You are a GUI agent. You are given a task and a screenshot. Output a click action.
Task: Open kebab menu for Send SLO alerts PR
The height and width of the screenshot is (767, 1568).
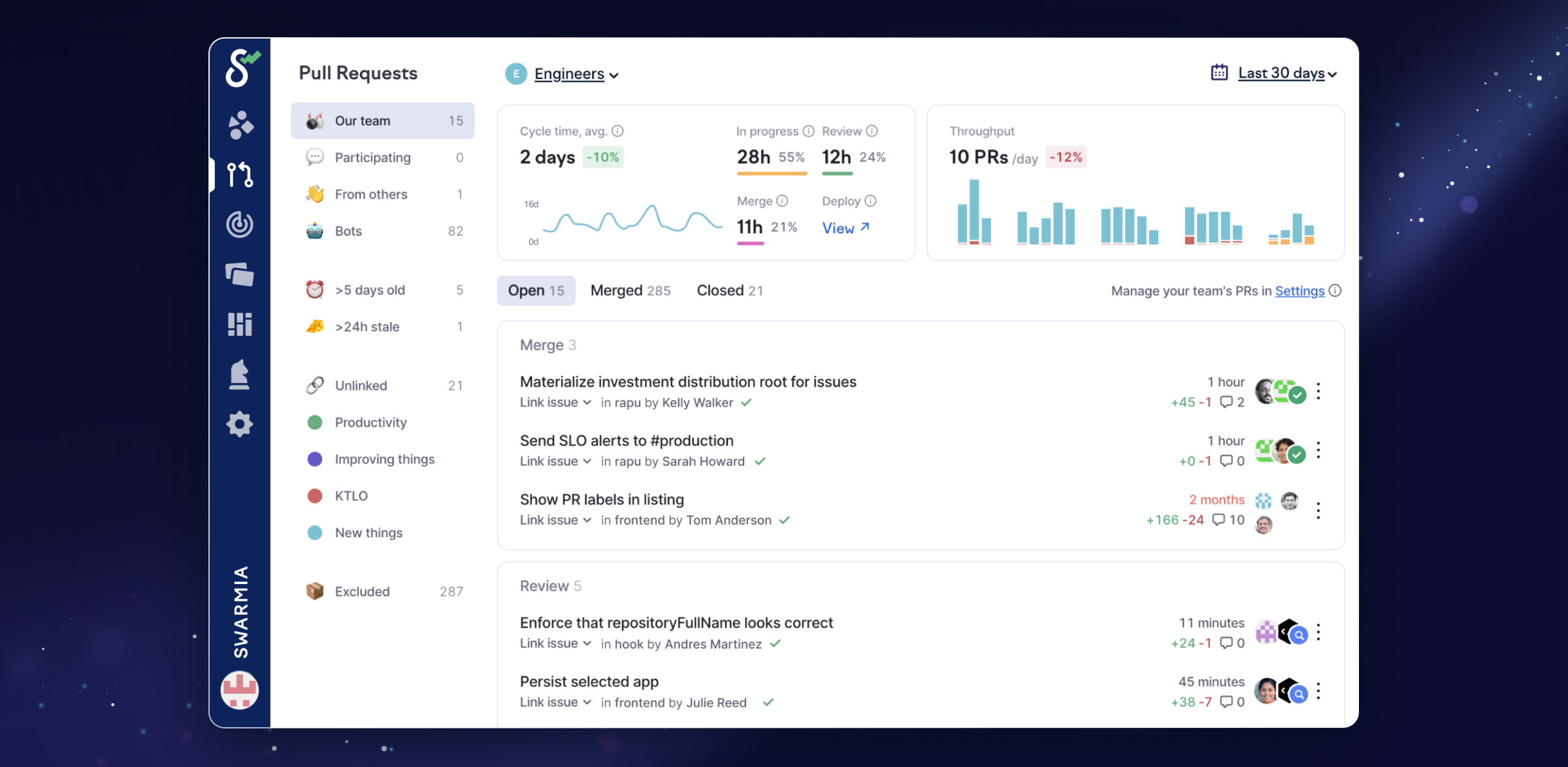tap(1318, 450)
